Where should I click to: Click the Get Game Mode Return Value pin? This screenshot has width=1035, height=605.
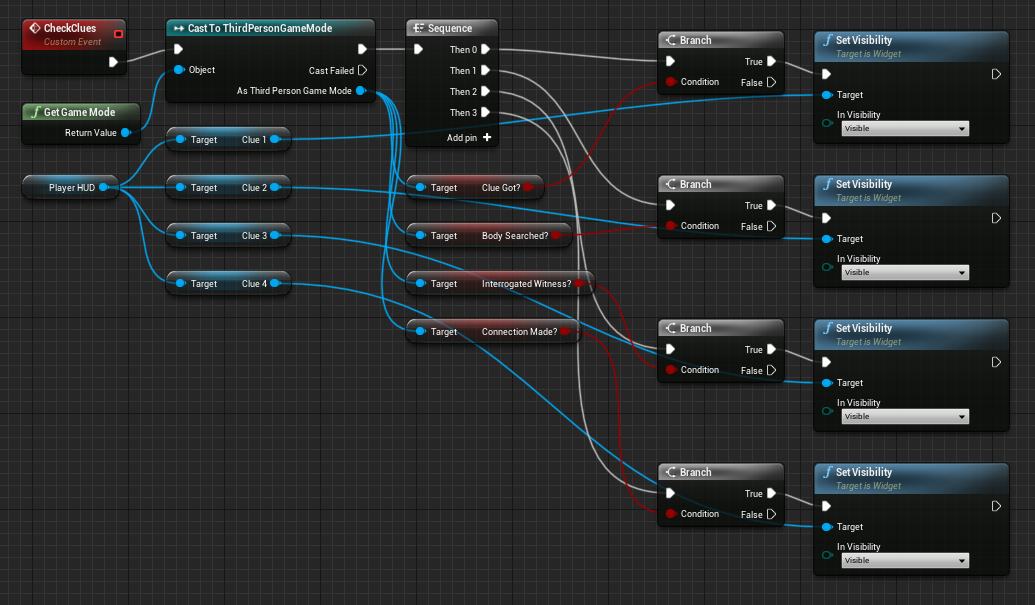126,132
